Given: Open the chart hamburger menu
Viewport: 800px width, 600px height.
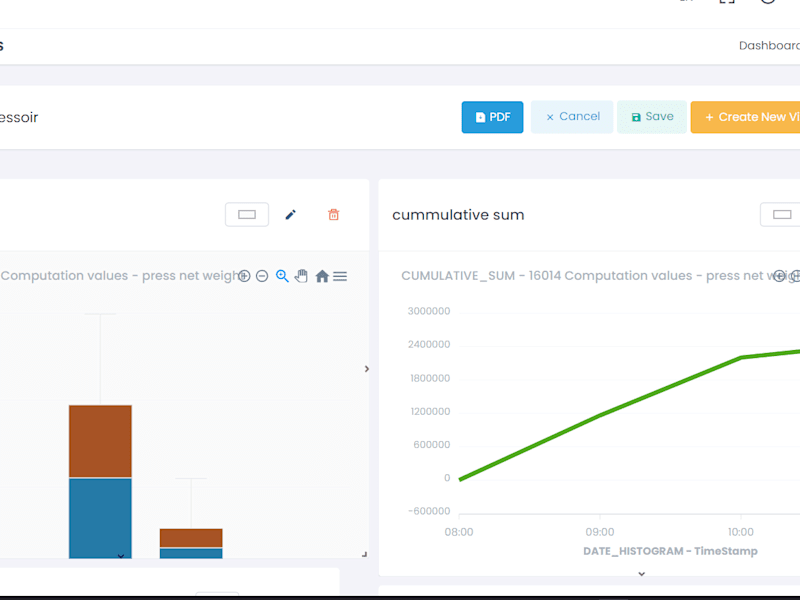Looking at the screenshot, I should tap(340, 276).
